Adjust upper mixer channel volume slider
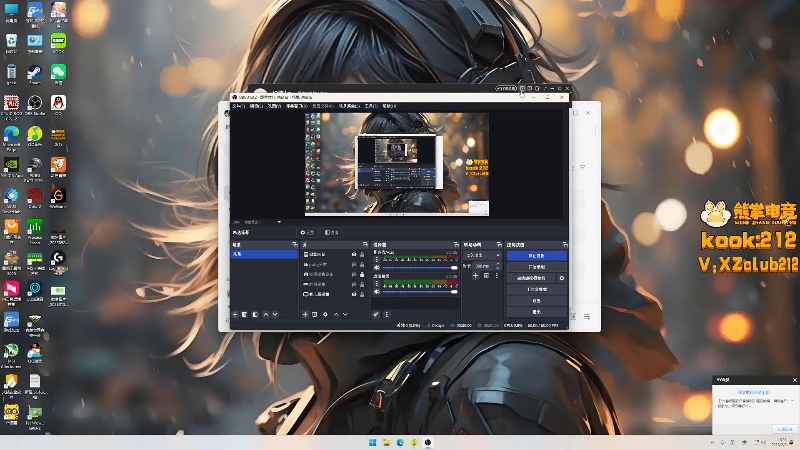The image size is (800, 450). pos(420,267)
